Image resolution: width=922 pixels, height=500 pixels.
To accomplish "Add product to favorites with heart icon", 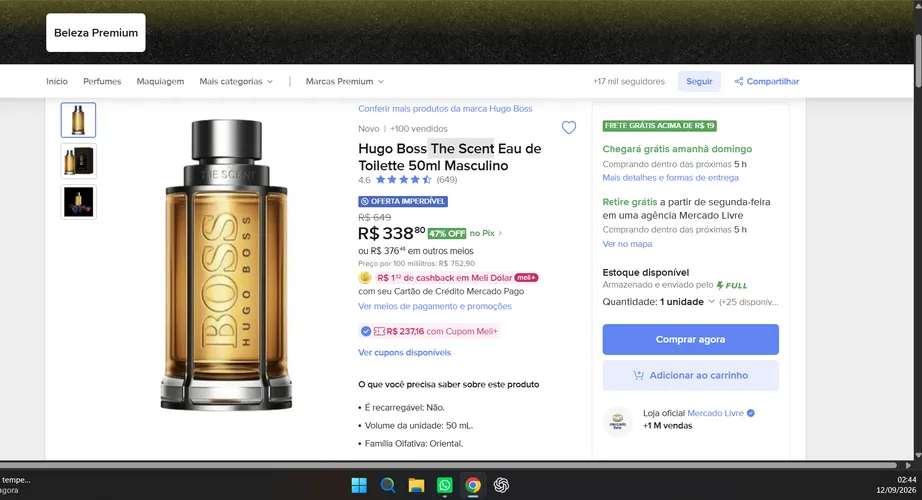I will [x=569, y=128].
